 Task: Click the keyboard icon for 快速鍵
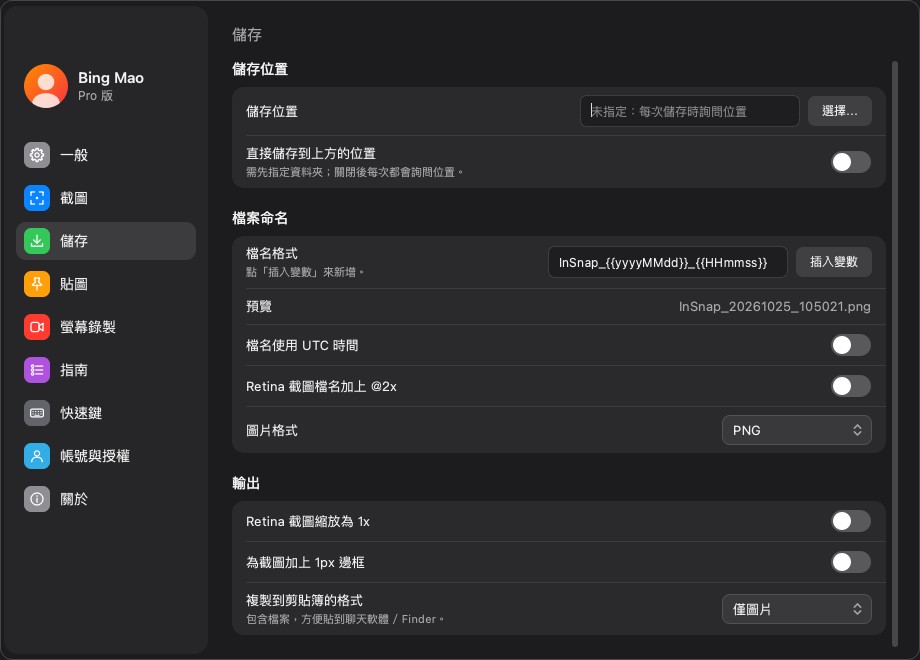click(x=37, y=413)
